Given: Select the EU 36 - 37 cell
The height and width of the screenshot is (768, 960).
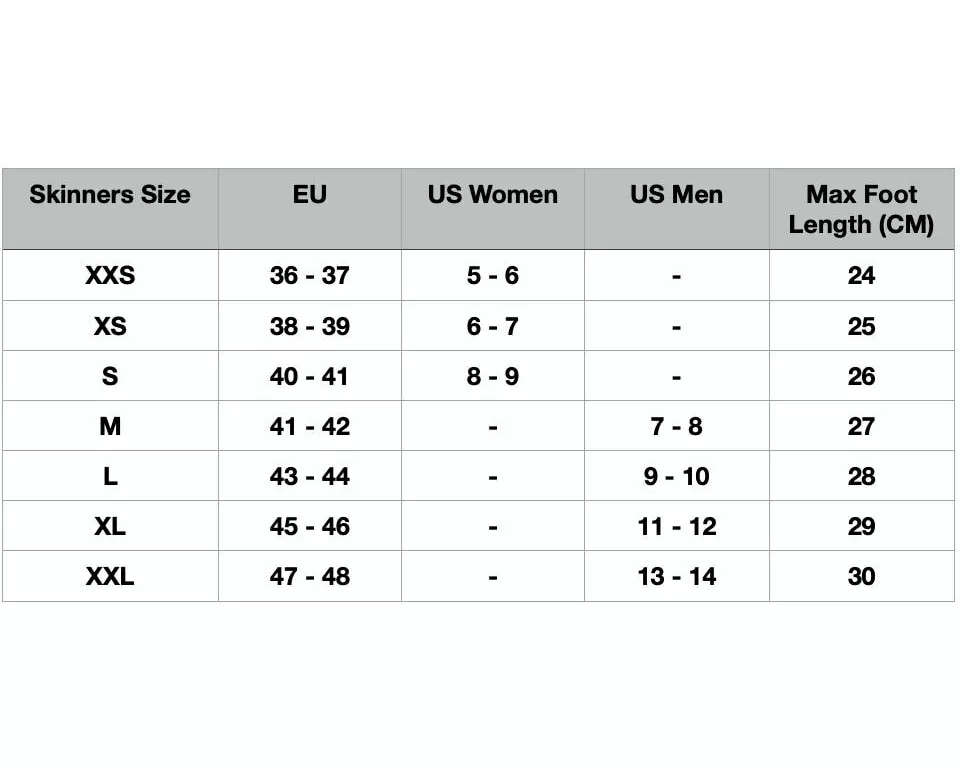Looking at the screenshot, I should (x=310, y=276).
